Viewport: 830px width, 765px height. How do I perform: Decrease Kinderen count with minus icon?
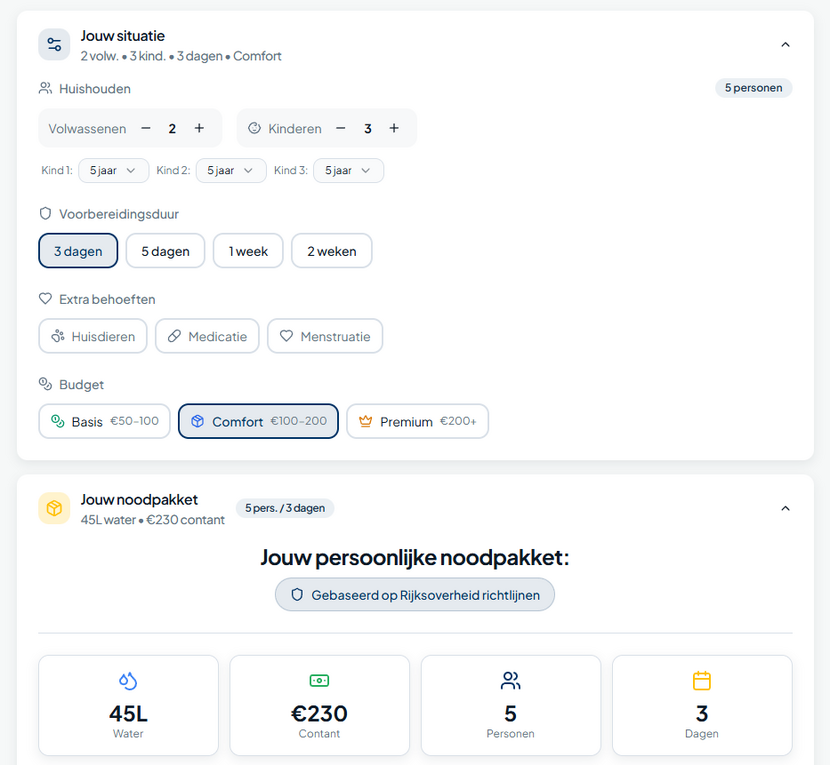coord(340,128)
